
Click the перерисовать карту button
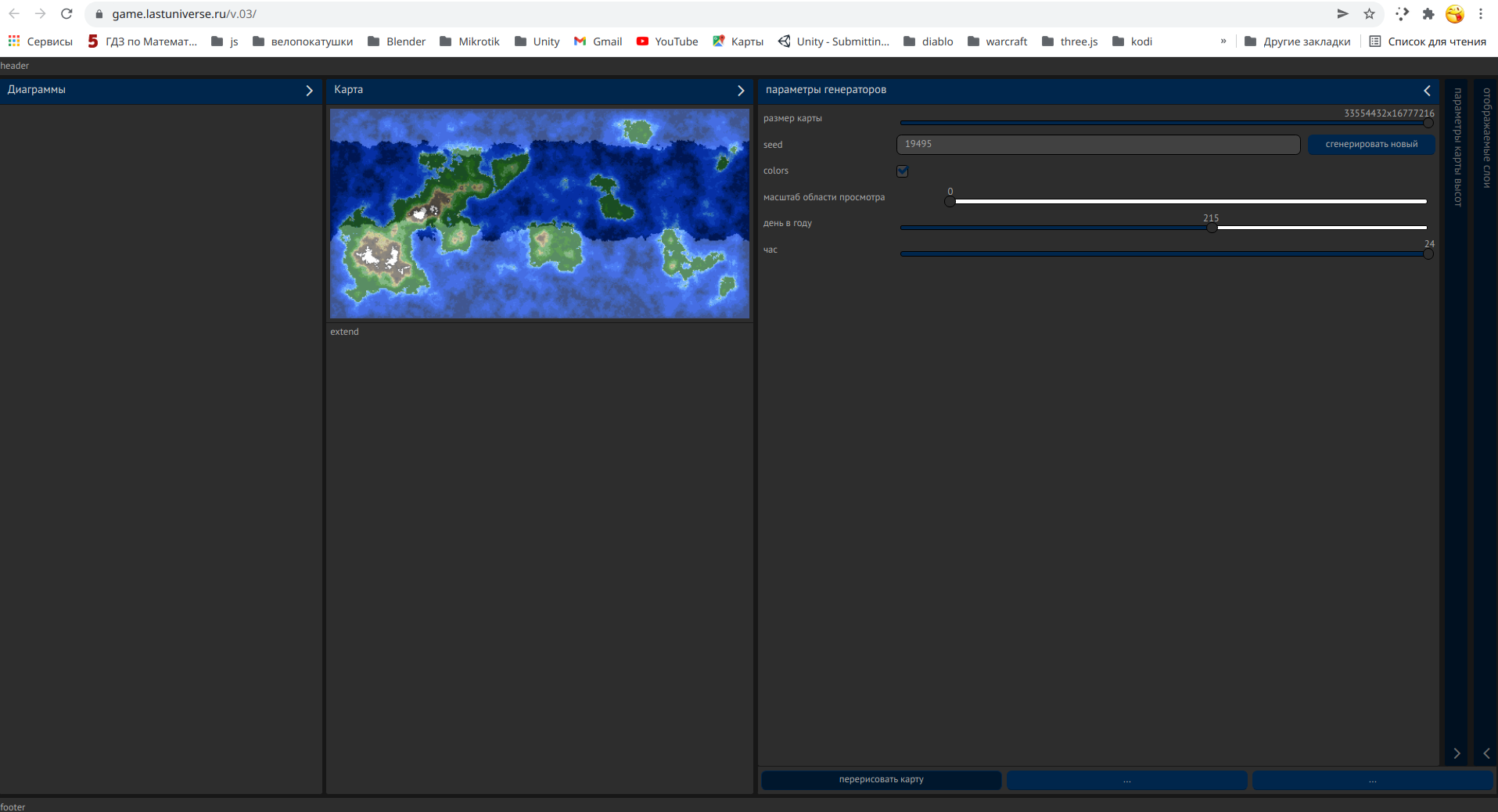[x=882, y=780]
